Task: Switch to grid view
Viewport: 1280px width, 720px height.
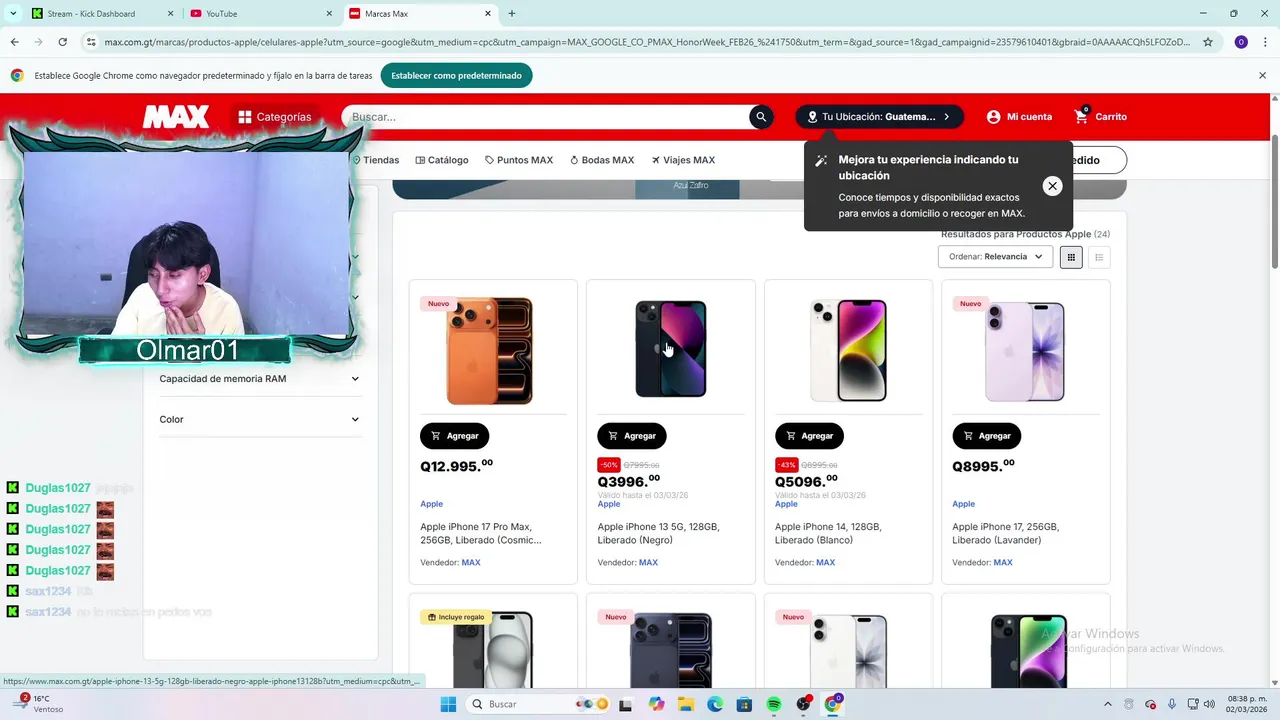Action: [1071, 257]
